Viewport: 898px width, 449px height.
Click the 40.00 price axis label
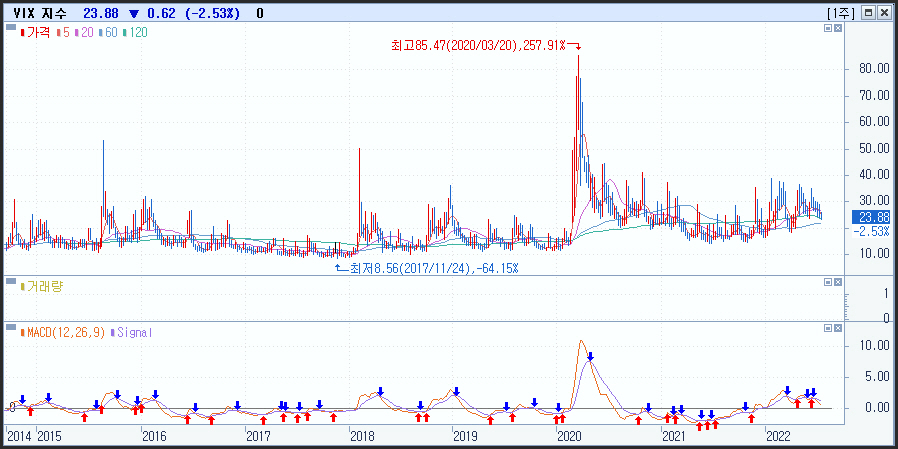[x=874, y=175]
